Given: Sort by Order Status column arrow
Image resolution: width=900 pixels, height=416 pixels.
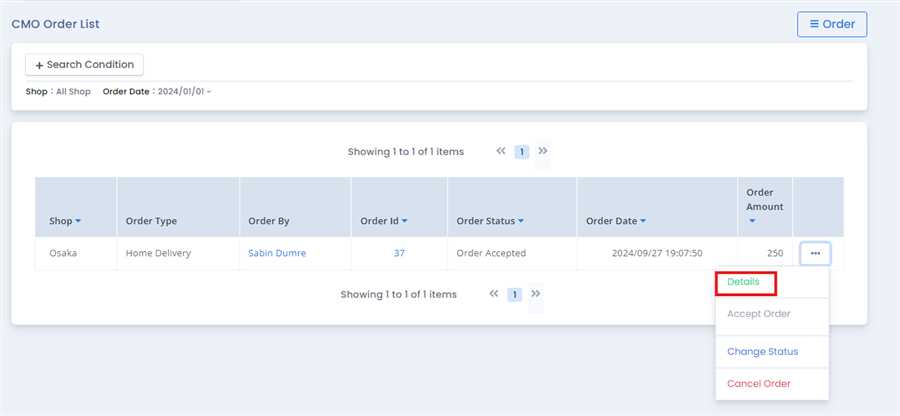Looking at the screenshot, I should pyautogui.click(x=521, y=221).
